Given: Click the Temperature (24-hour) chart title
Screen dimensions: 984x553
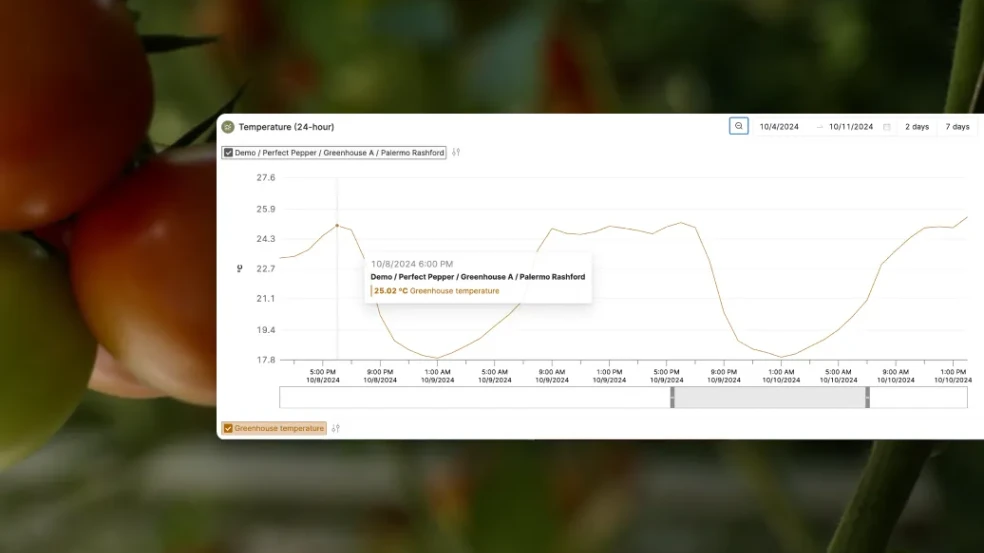Looking at the screenshot, I should click(x=286, y=127).
